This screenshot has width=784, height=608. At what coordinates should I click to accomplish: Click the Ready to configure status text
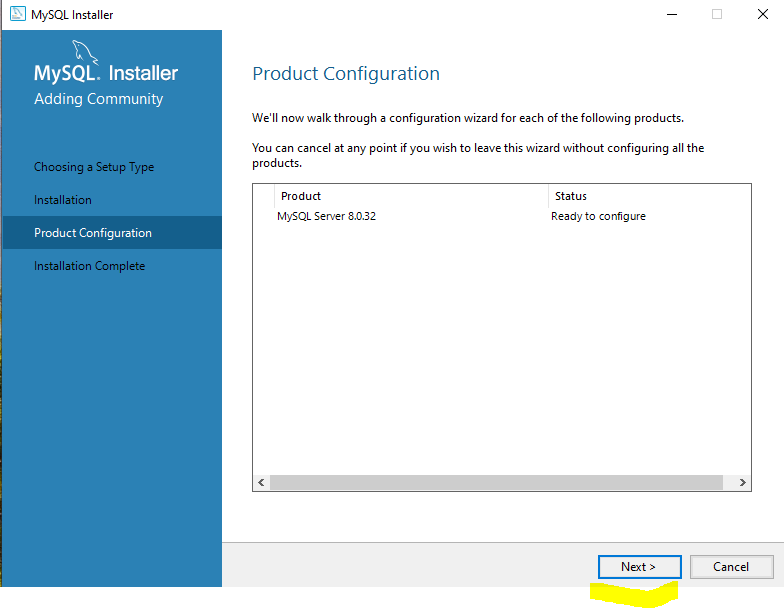click(x=598, y=216)
